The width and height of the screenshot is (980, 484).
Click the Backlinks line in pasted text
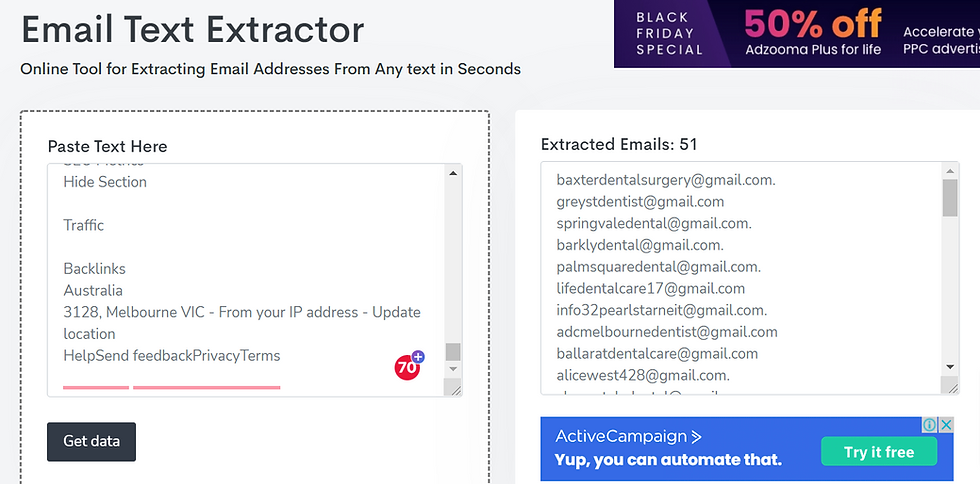[x=94, y=269]
